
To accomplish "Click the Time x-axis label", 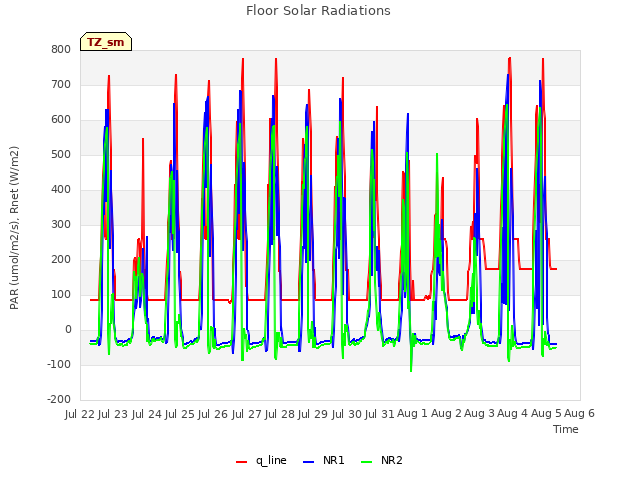I will coord(566,429).
